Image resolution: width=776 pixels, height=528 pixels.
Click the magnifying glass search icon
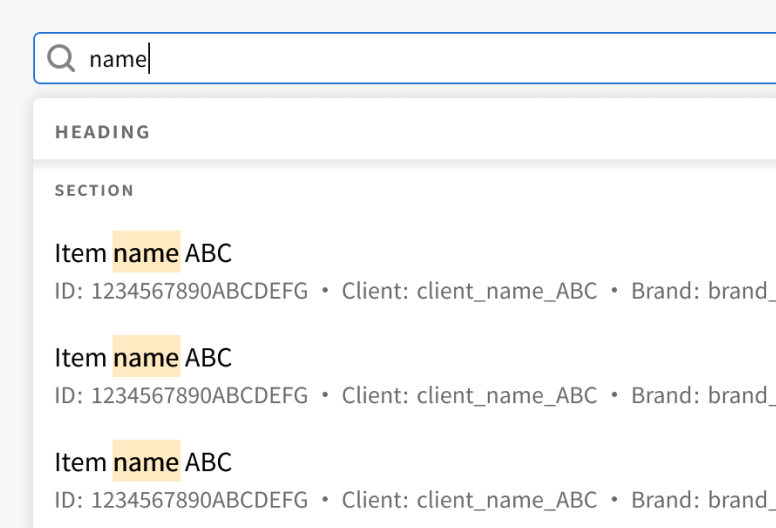(x=61, y=59)
